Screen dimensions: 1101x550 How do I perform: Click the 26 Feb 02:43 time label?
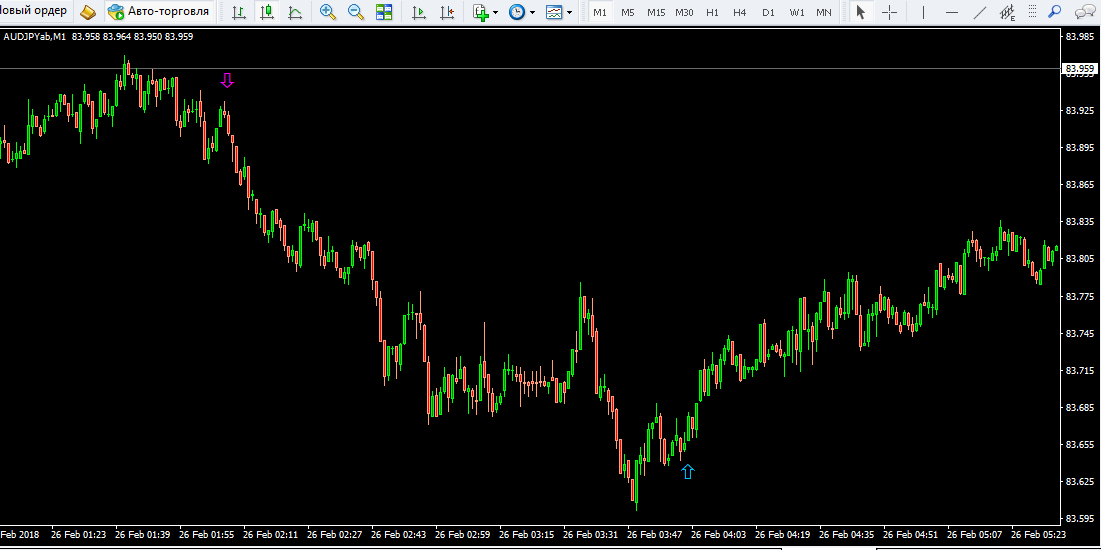pos(397,535)
